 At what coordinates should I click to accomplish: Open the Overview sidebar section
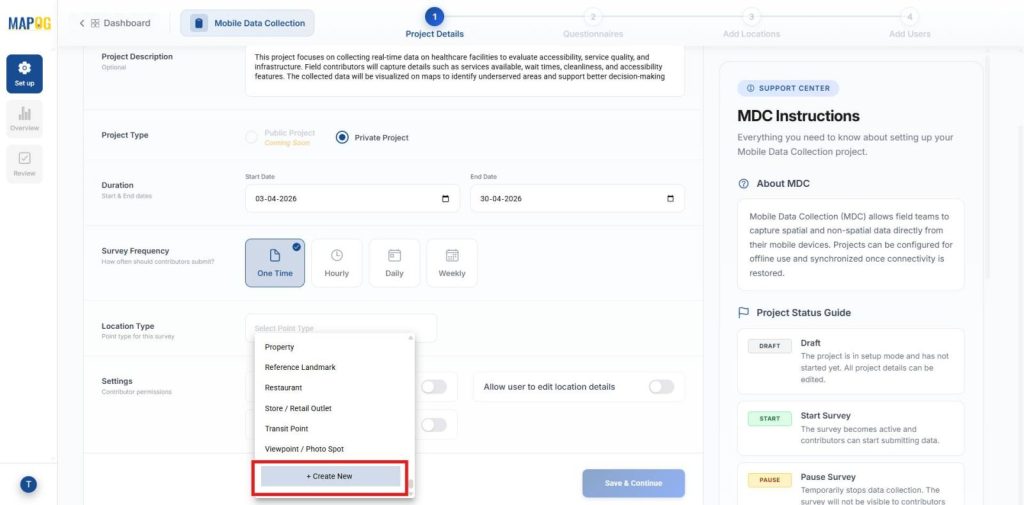(25, 118)
